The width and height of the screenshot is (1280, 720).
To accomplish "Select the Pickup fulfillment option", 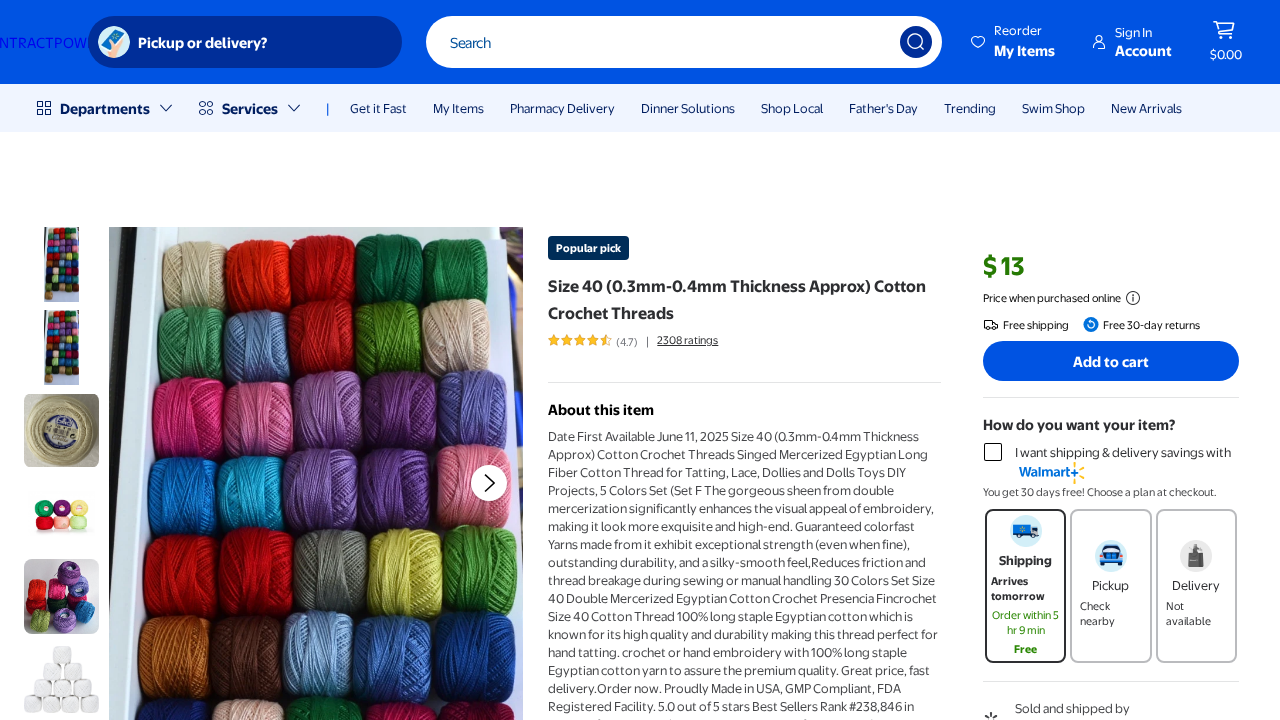I will coord(1110,585).
